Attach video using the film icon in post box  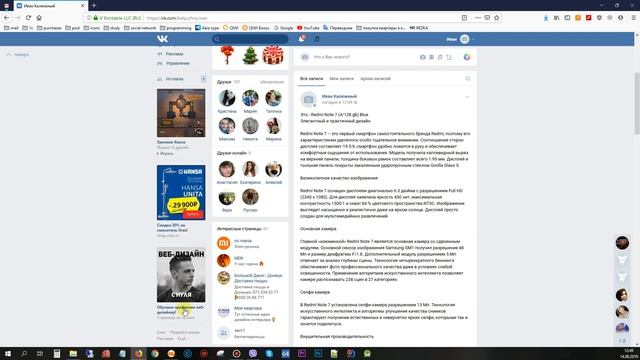point(431,57)
